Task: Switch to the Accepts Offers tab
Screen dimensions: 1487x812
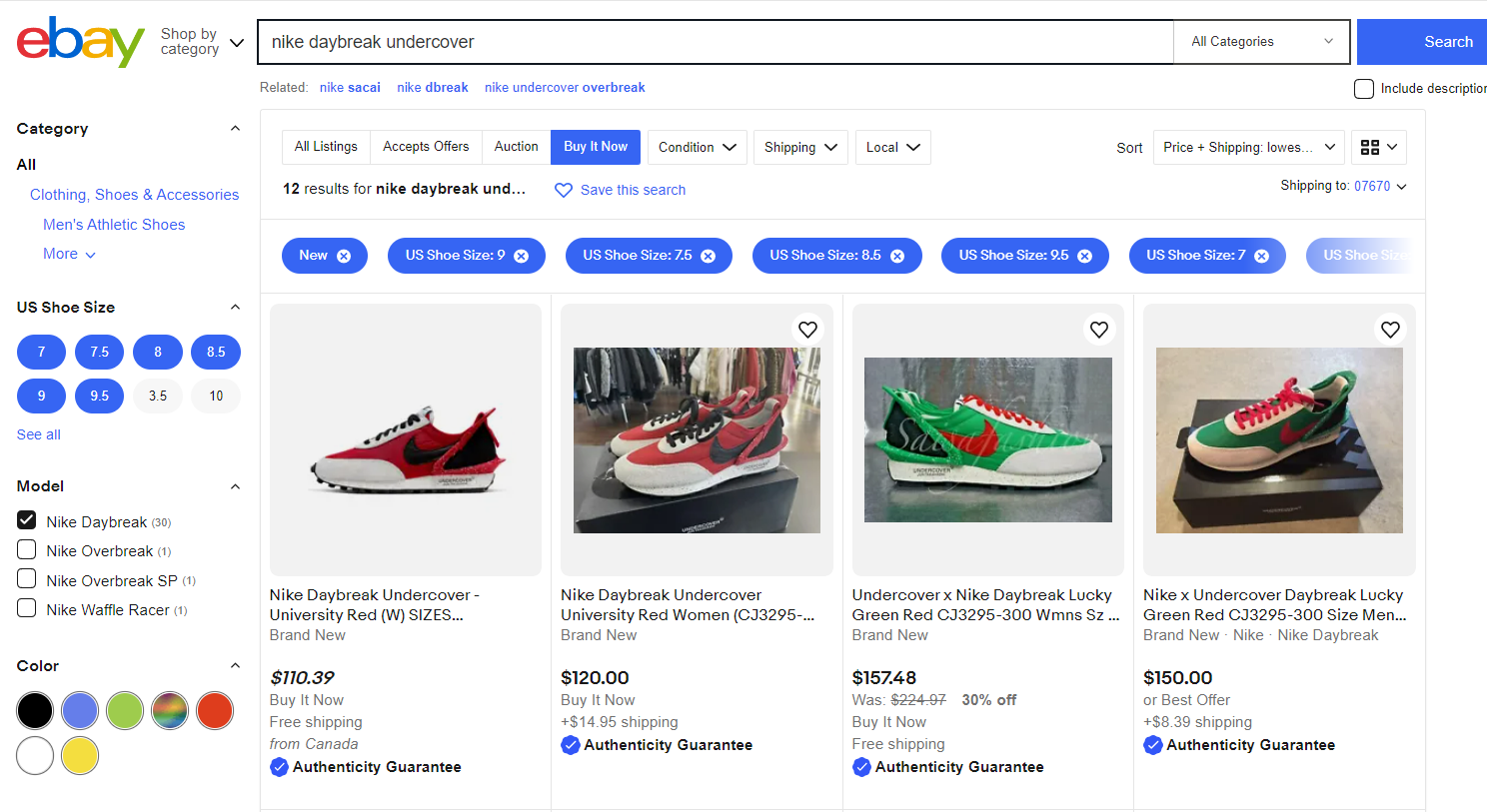Action: pos(426,147)
